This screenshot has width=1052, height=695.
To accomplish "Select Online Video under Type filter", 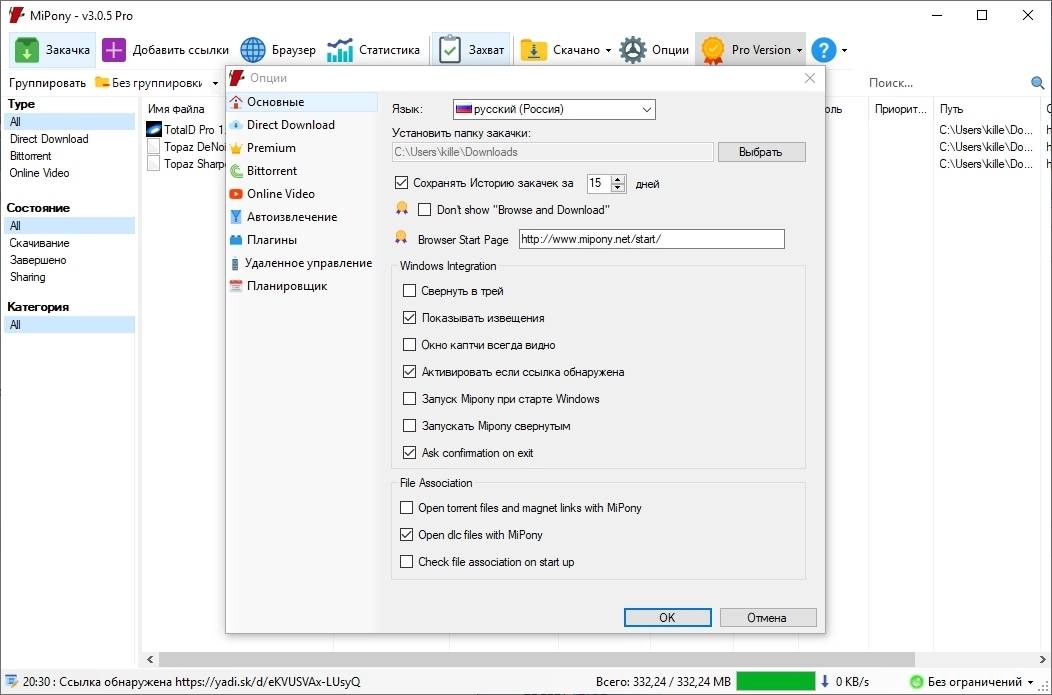I will [x=39, y=173].
